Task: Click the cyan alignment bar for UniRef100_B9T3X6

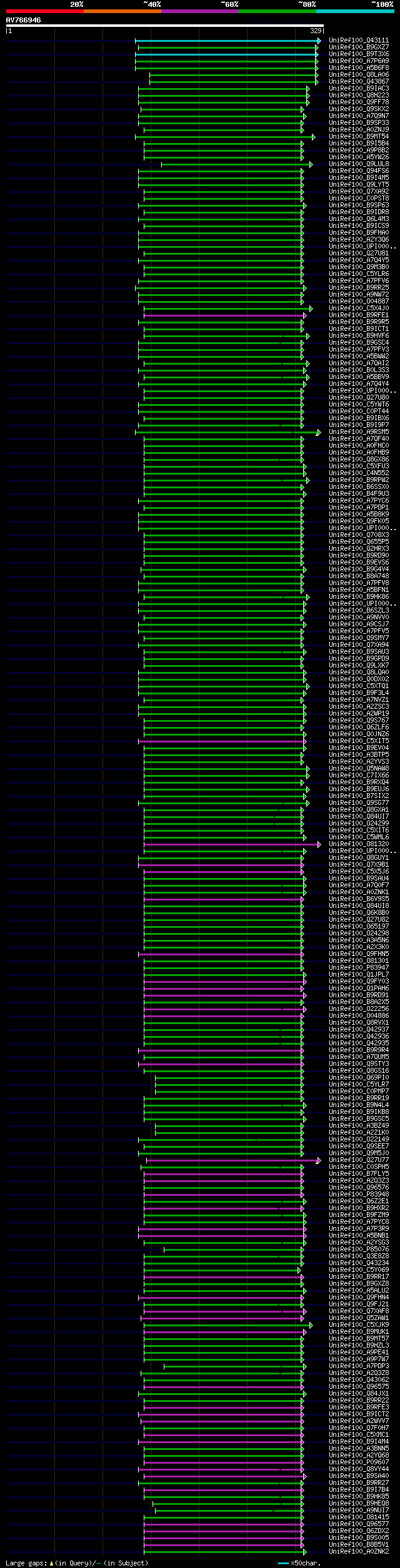Action: coord(226,54)
